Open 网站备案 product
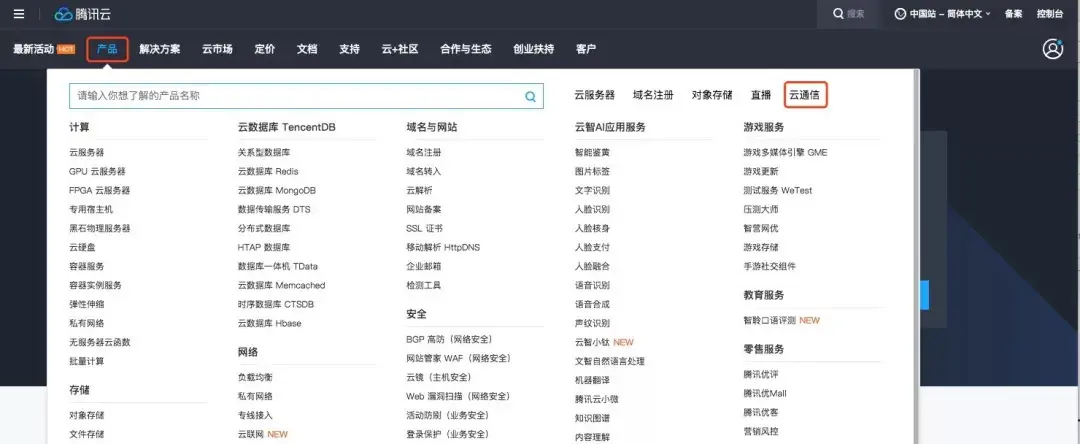 [424, 209]
